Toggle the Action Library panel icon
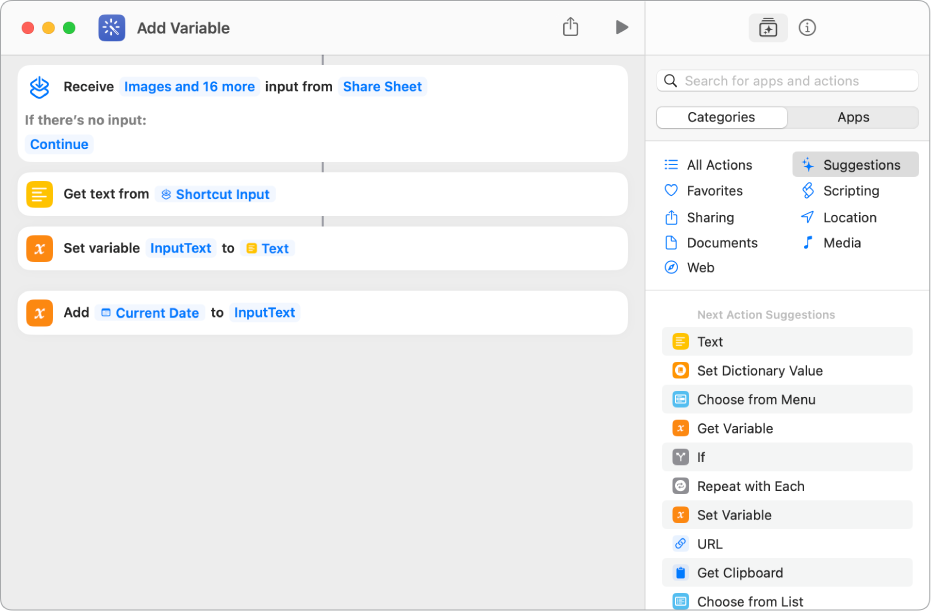 point(768,28)
